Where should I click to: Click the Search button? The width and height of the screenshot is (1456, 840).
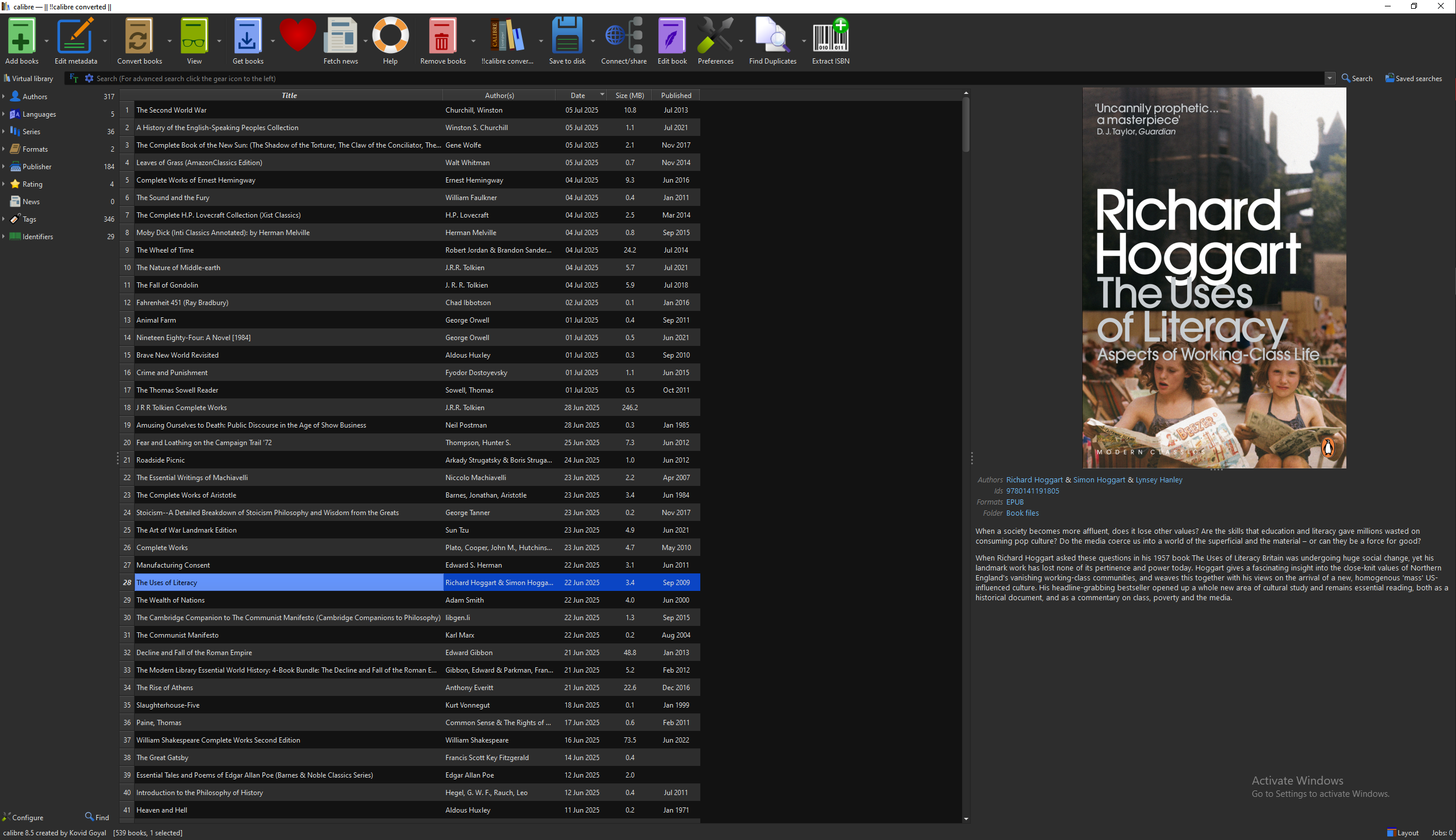[x=1357, y=78]
